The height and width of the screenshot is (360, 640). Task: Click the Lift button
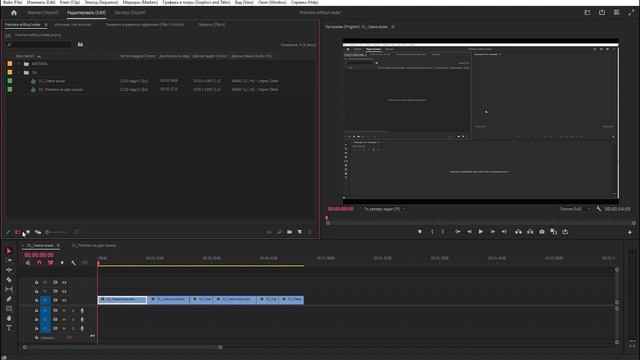pos(518,232)
